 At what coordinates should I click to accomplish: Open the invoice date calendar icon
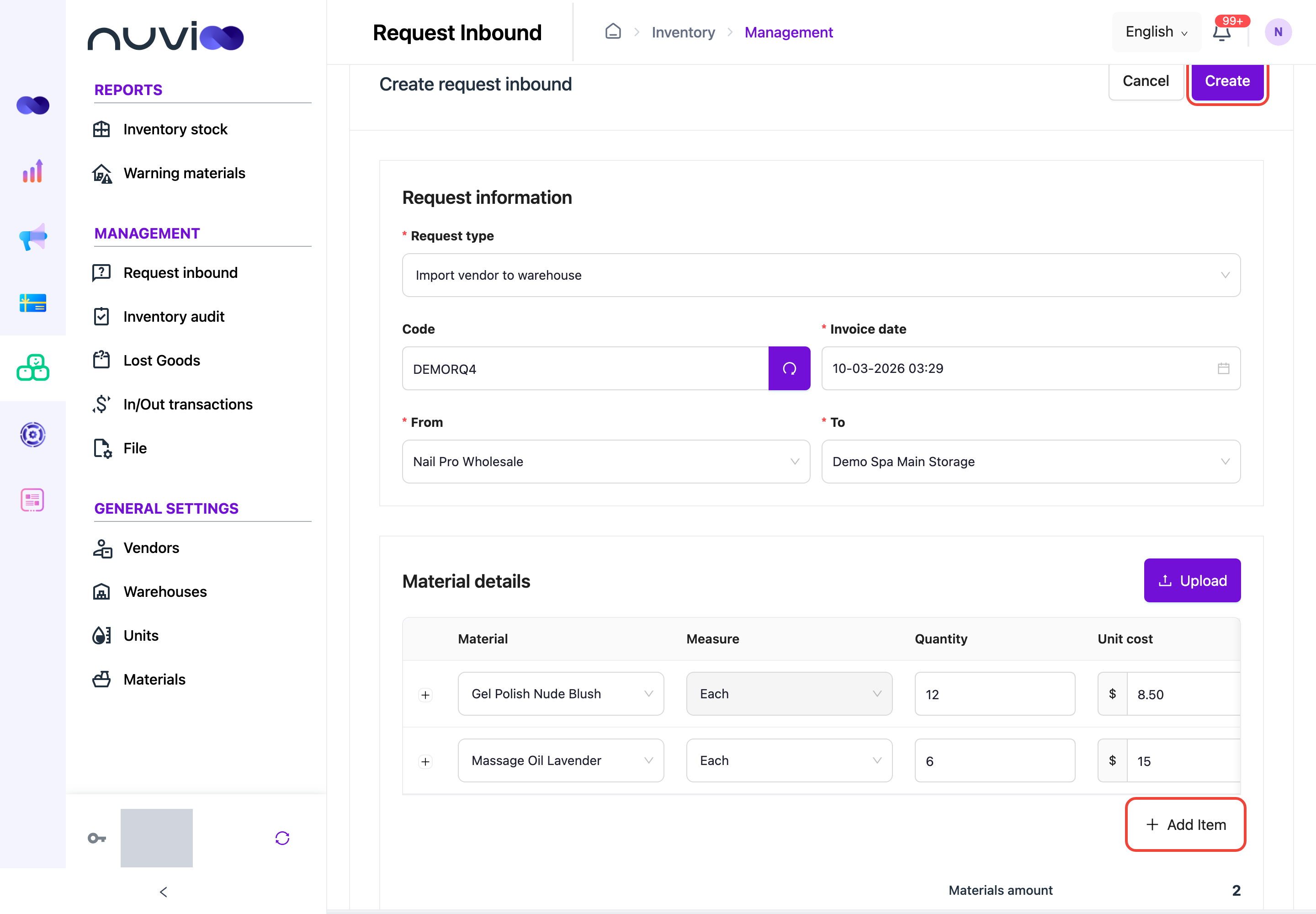click(x=1223, y=368)
